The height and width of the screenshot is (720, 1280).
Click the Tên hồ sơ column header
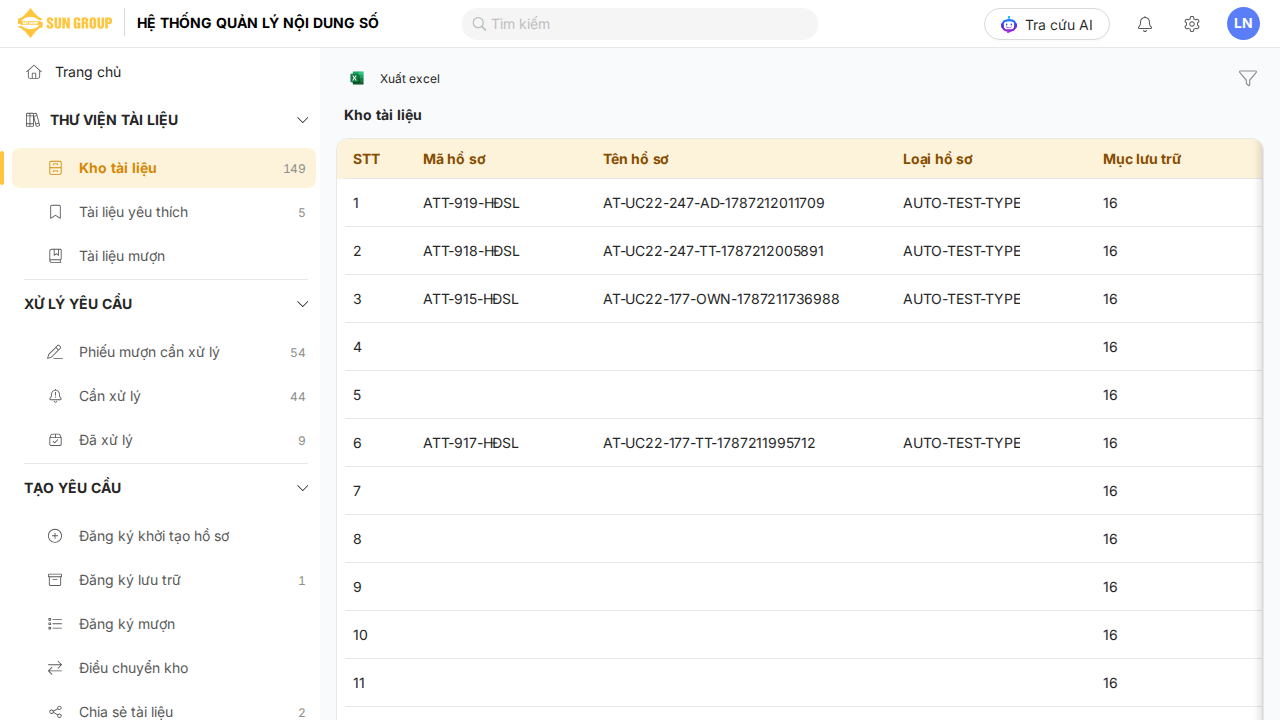(x=636, y=159)
